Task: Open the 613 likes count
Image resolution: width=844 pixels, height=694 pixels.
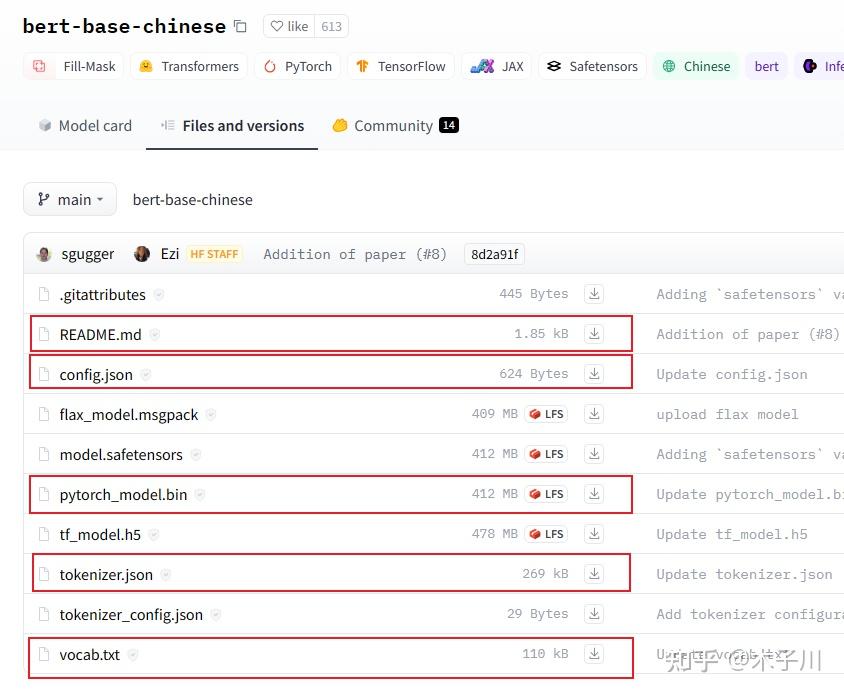Action: (x=331, y=26)
